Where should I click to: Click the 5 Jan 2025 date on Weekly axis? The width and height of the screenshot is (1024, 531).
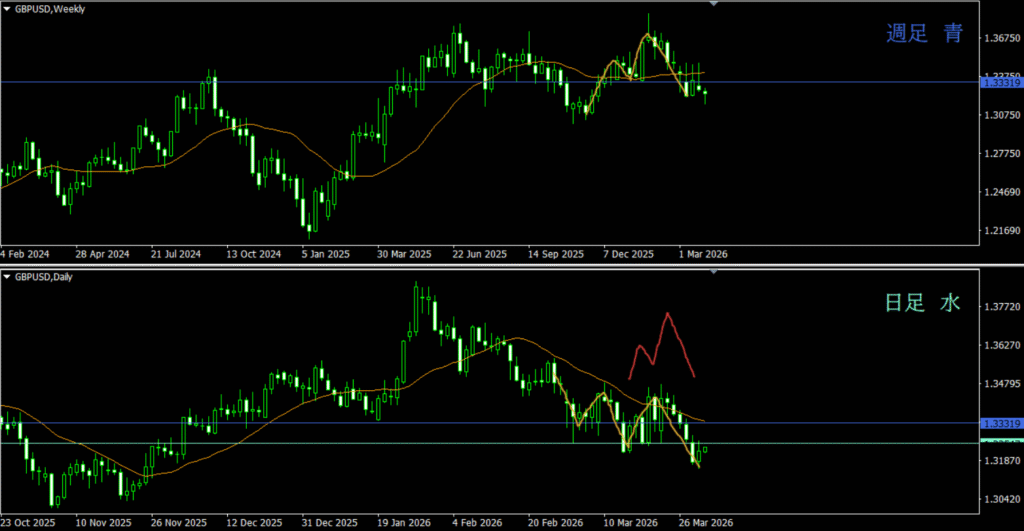click(326, 254)
